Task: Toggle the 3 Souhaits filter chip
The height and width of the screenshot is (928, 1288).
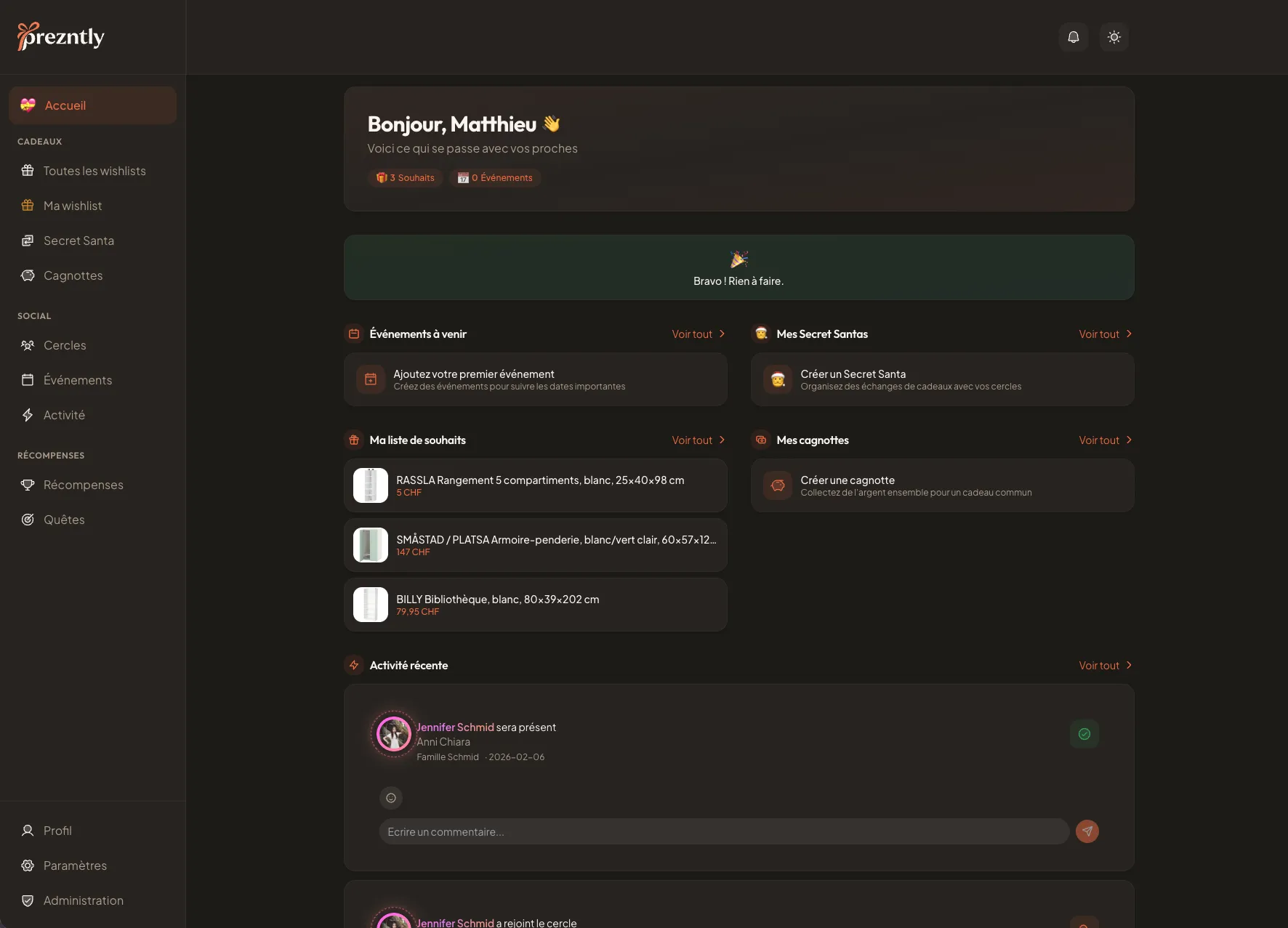Action: [406, 177]
